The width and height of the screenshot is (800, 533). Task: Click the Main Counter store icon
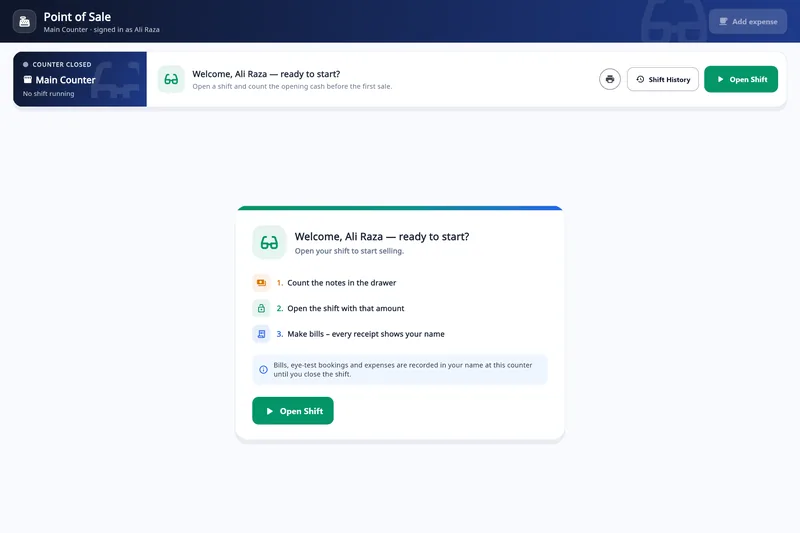pos(28,80)
